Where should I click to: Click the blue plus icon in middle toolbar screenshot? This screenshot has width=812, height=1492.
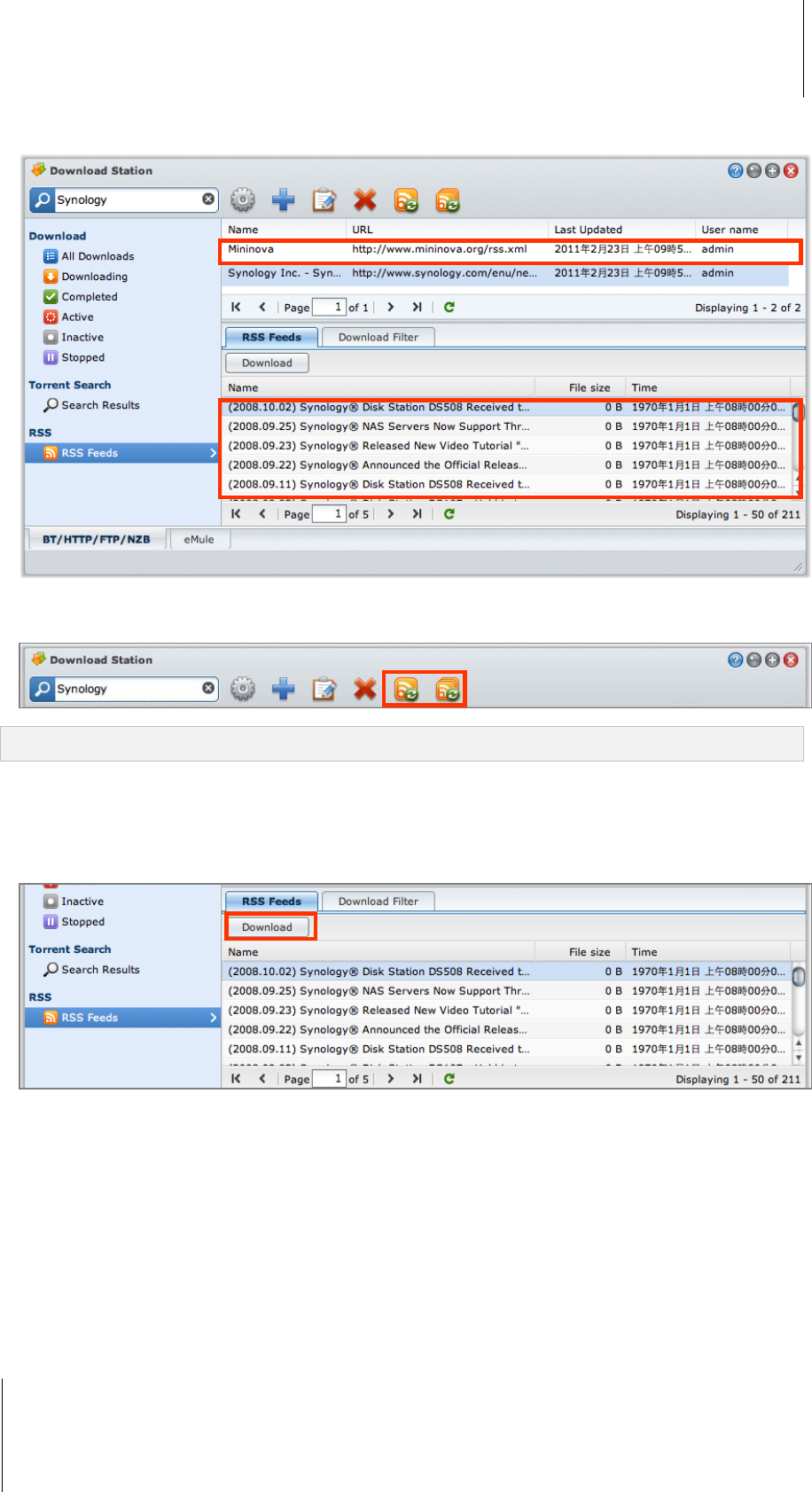(284, 689)
